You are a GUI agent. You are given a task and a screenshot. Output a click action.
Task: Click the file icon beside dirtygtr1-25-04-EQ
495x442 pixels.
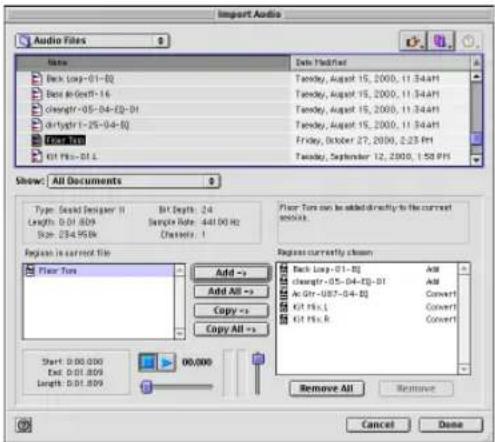pyautogui.click(x=37, y=125)
